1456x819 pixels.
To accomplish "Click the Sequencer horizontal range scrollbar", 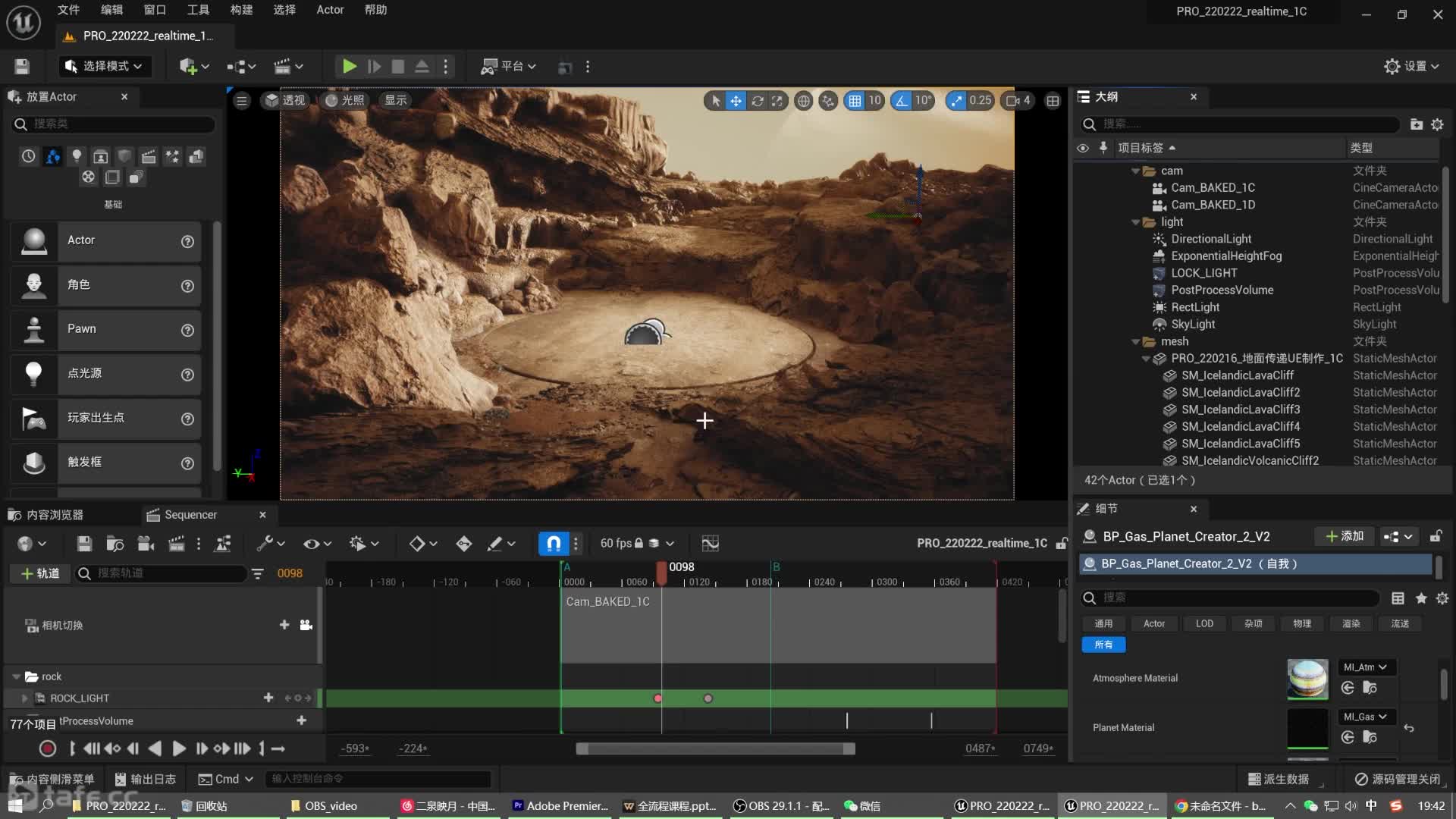I will click(715, 748).
